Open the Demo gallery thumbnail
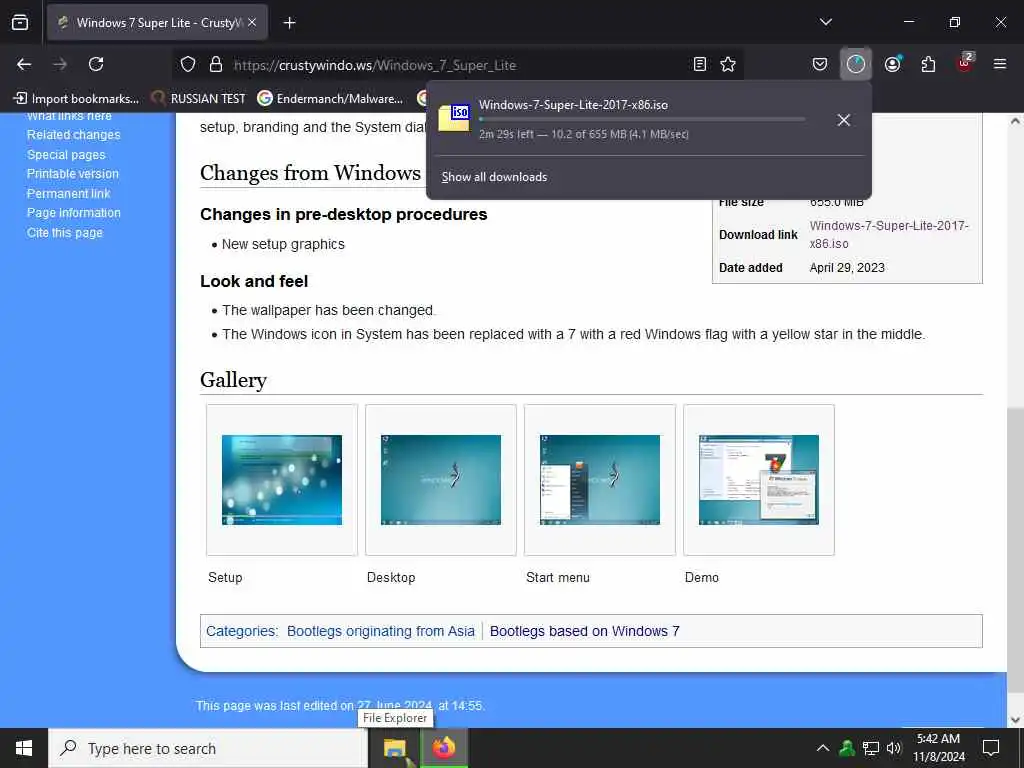This screenshot has height=768, width=1024. (759, 480)
